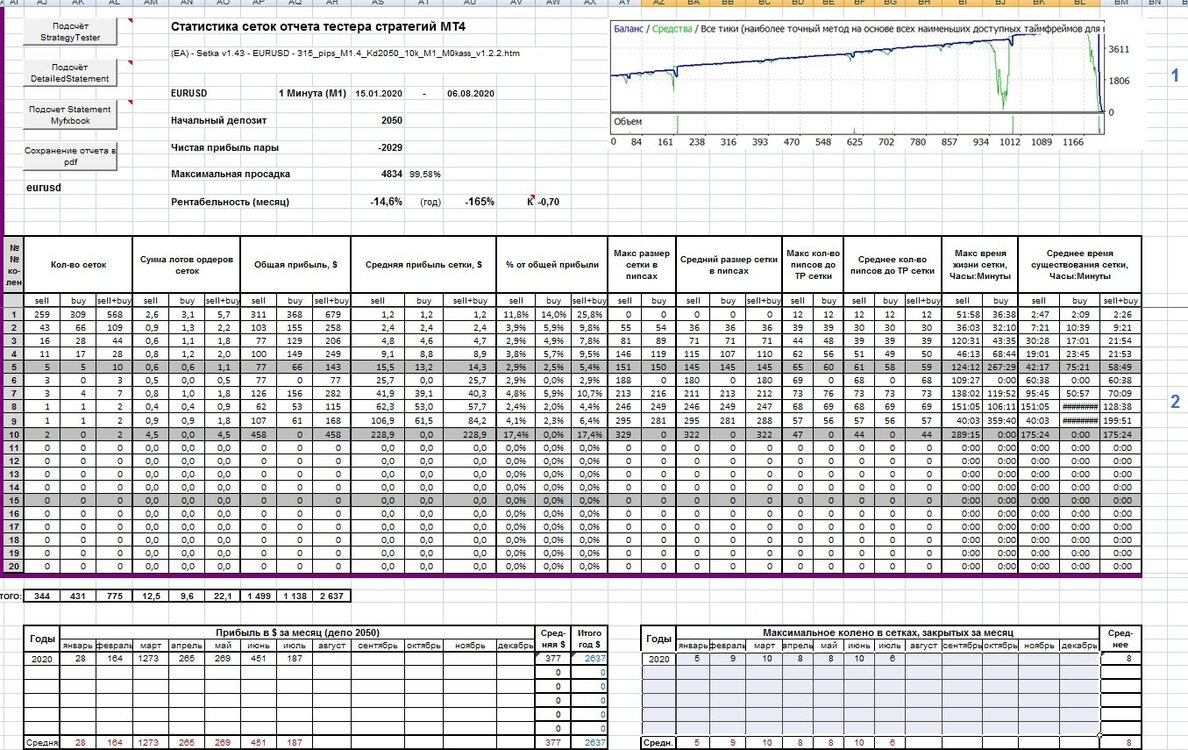Click the sell profit total 1 499

click(x=258, y=596)
